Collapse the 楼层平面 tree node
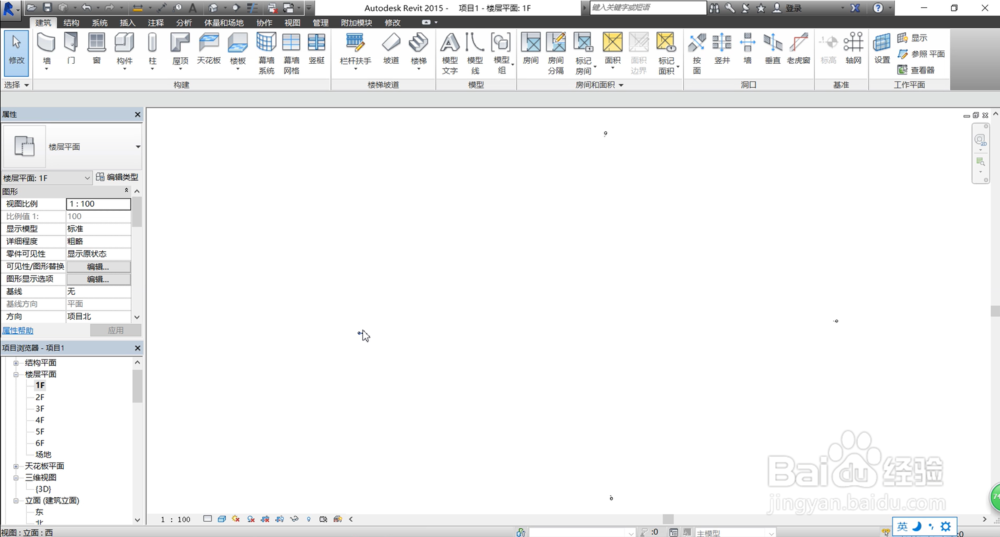Screen dimensions: 1000x537 click(16, 374)
